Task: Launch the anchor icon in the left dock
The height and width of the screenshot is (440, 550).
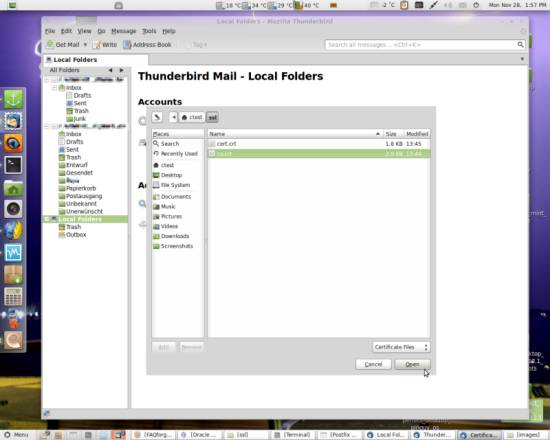Action: pyautogui.click(x=13, y=99)
